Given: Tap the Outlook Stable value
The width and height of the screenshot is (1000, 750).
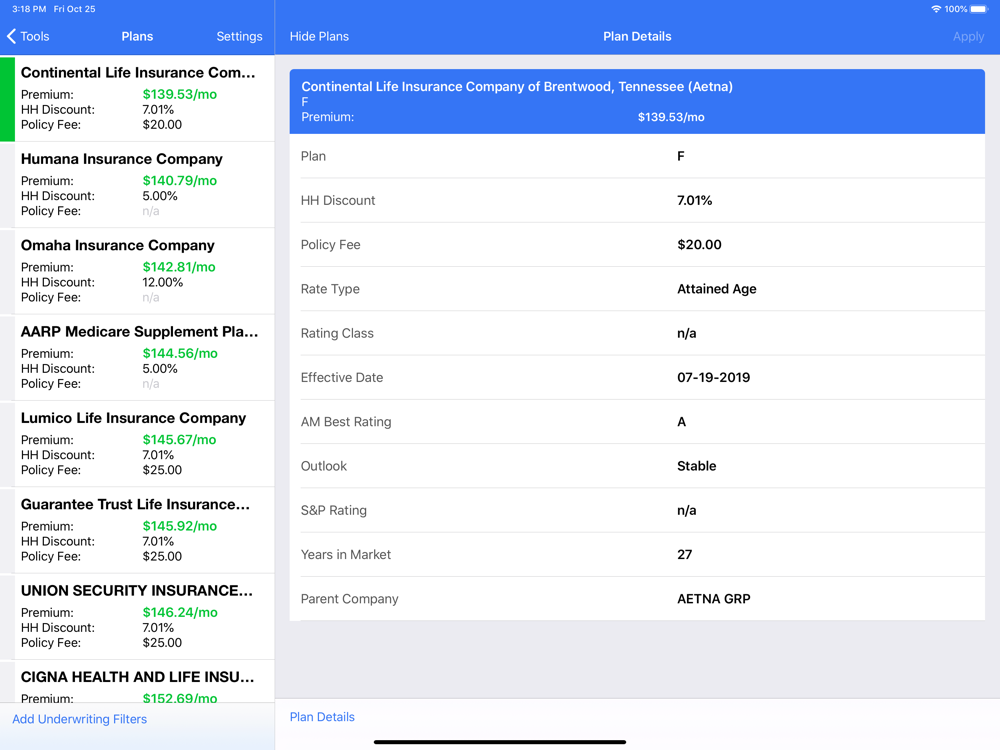Looking at the screenshot, I should 696,466.
